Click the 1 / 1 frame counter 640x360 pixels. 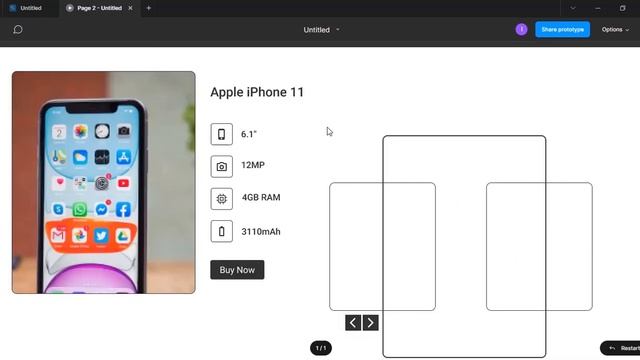tap(321, 348)
